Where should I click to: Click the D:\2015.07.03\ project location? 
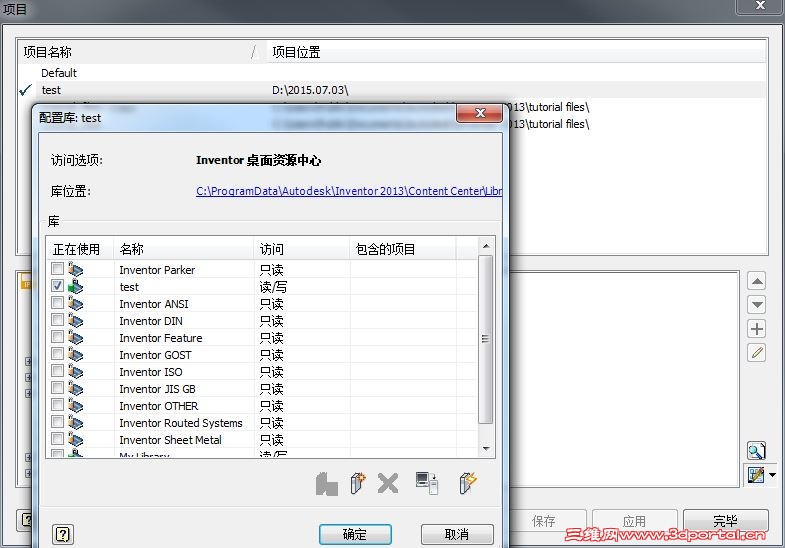pos(310,90)
